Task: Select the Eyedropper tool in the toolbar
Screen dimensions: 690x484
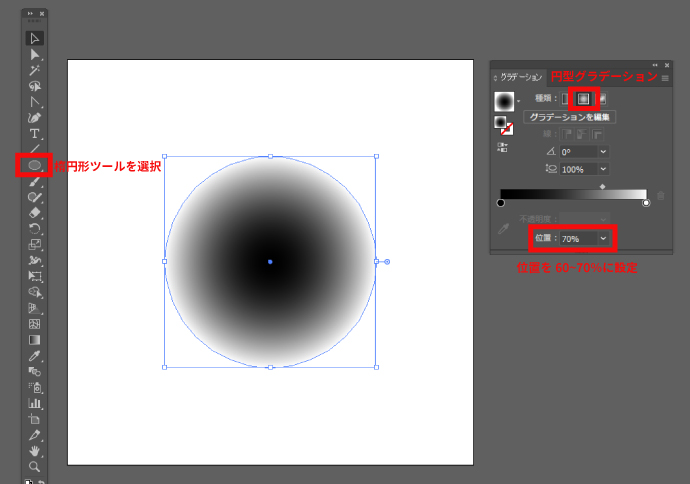Action: click(x=34, y=356)
